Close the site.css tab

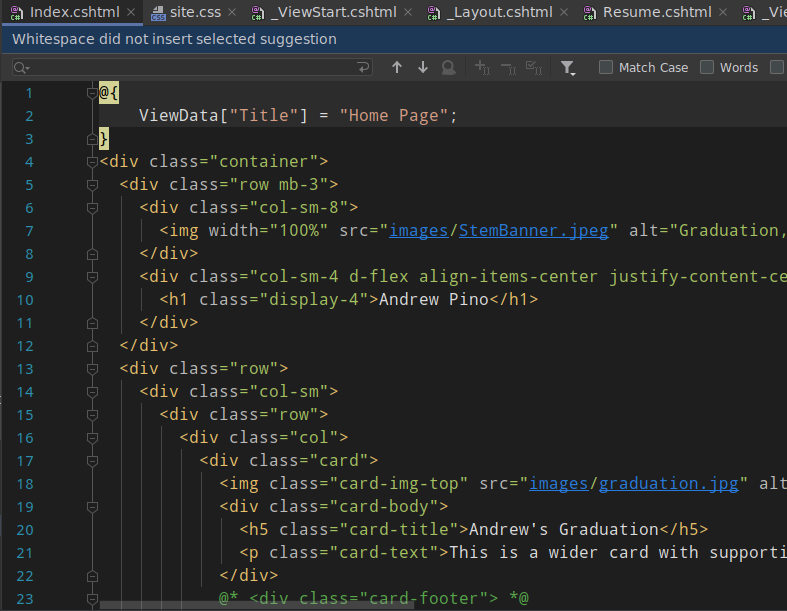(232, 13)
